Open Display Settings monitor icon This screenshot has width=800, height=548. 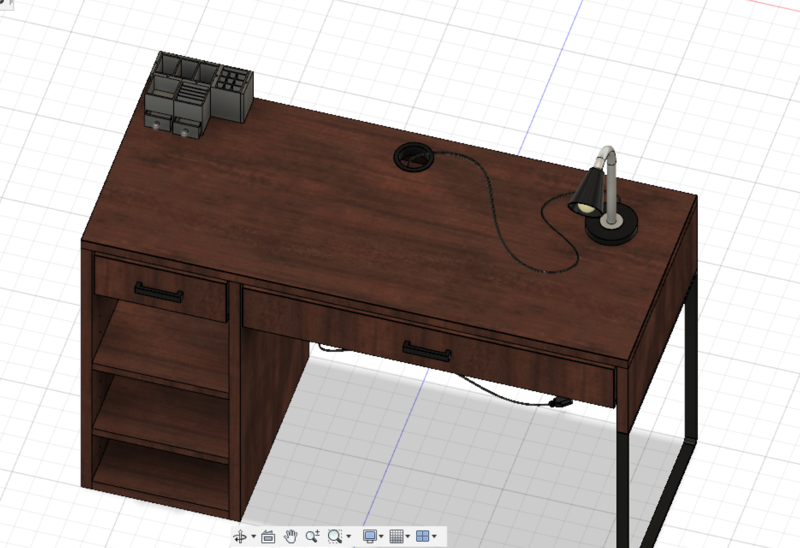[370, 536]
